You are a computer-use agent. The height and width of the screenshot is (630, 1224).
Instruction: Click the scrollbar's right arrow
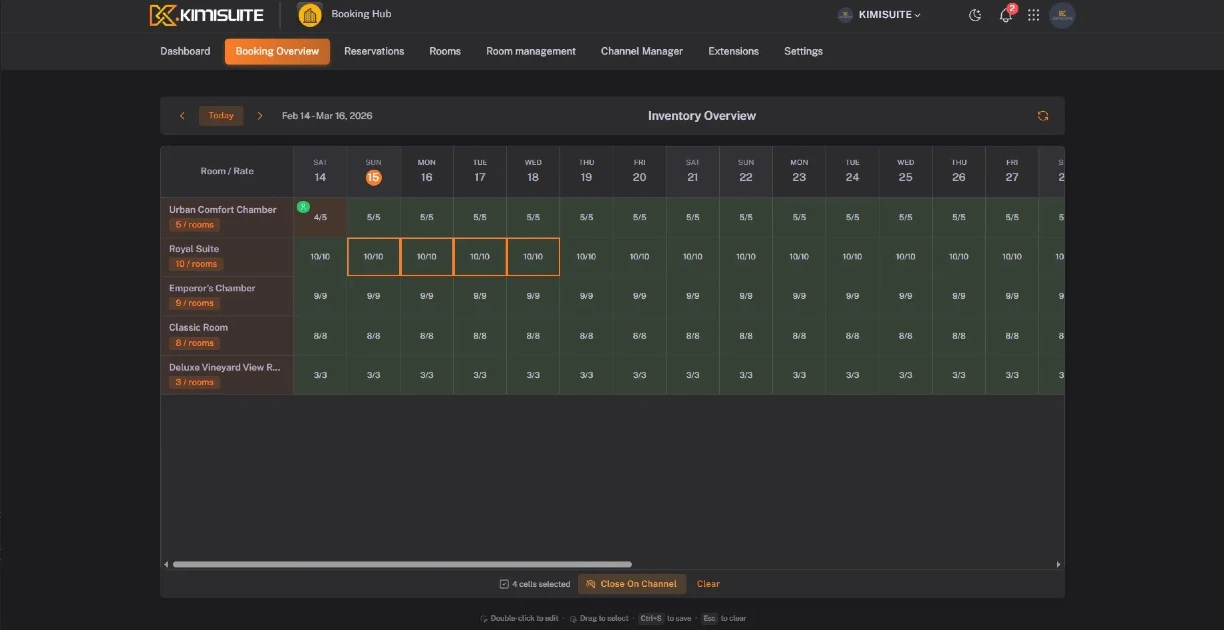pos(1058,564)
